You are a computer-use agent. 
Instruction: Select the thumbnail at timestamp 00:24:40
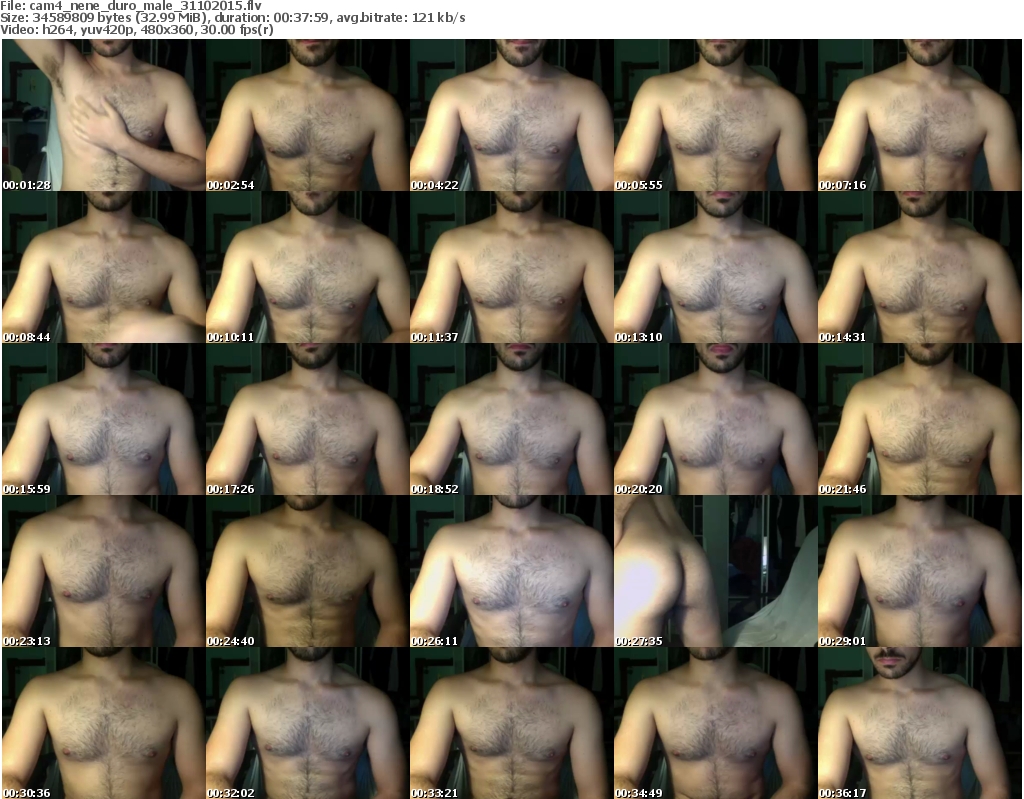tap(308, 571)
